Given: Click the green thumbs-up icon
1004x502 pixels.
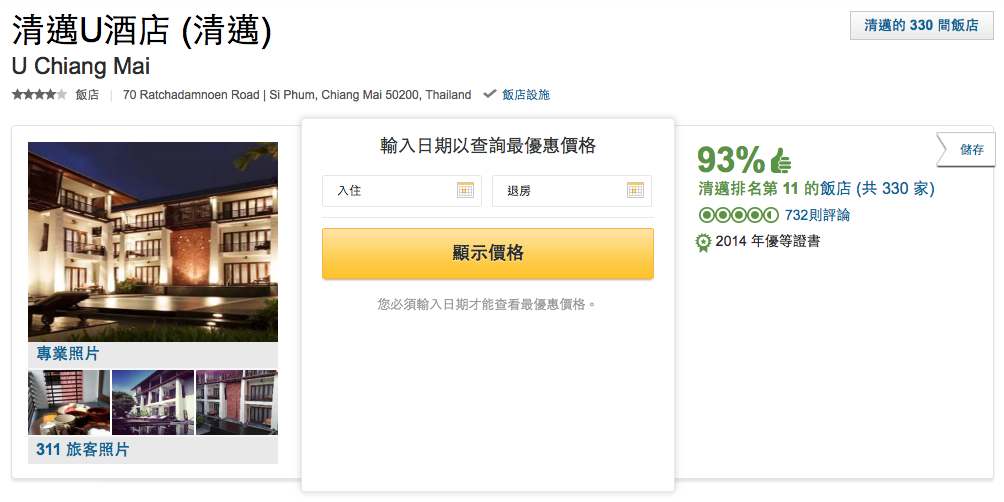Looking at the screenshot, I should (x=780, y=160).
